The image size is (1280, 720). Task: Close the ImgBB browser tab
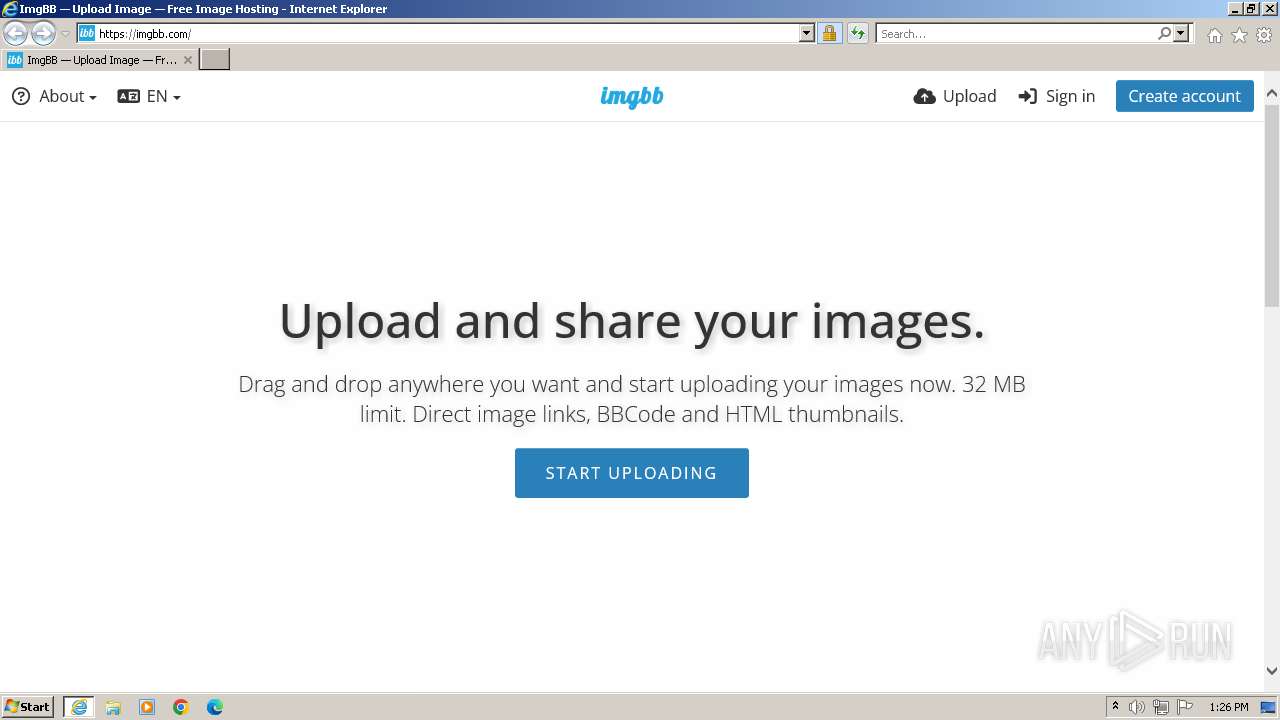187,60
